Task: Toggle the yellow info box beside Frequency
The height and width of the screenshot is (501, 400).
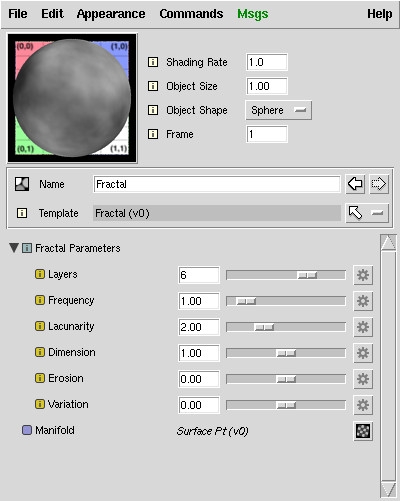Action: point(40,300)
